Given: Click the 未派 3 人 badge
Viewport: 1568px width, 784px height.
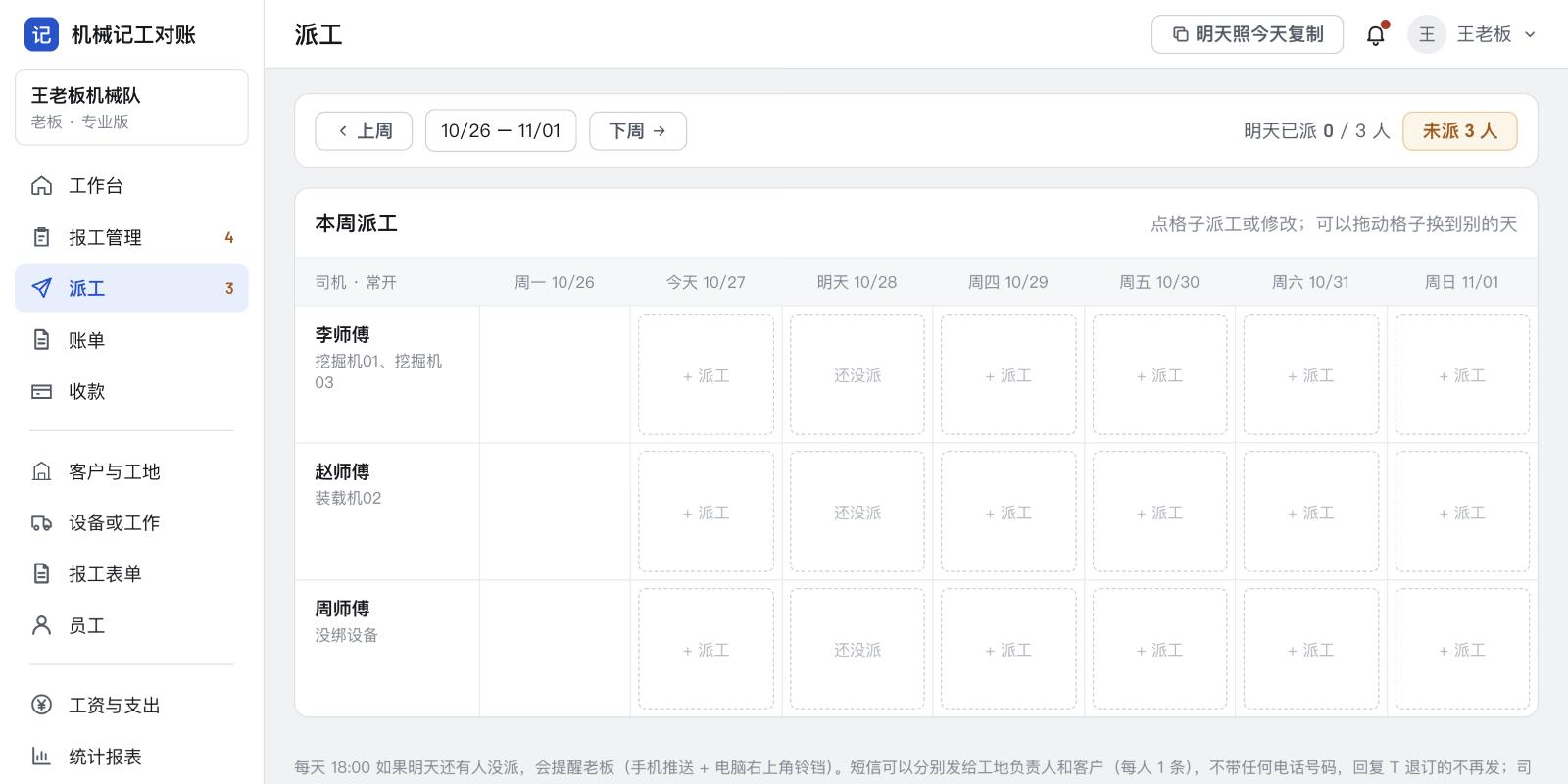Looking at the screenshot, I should coord(1459,131).
